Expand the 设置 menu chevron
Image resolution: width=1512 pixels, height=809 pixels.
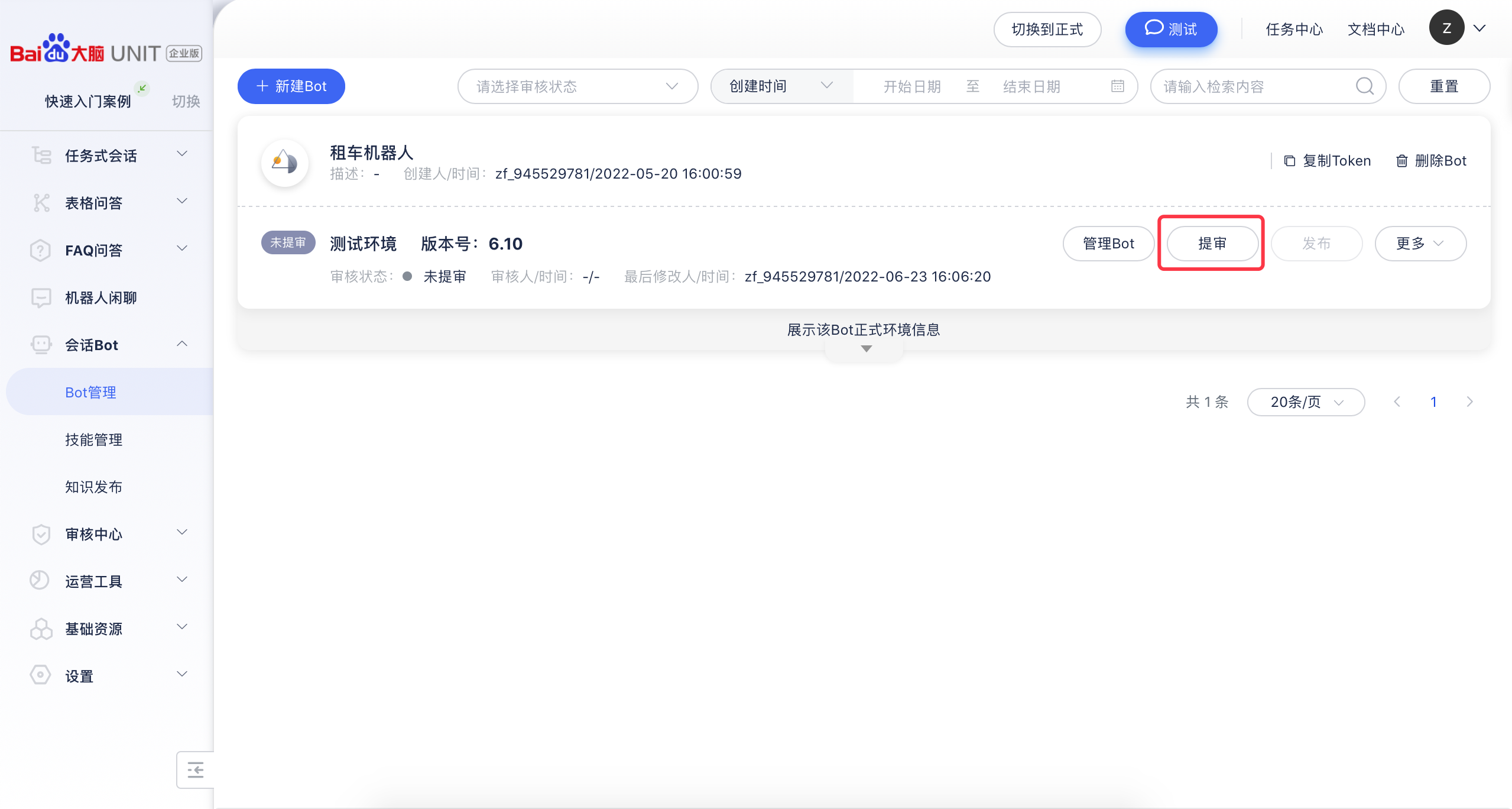[183, 674]
